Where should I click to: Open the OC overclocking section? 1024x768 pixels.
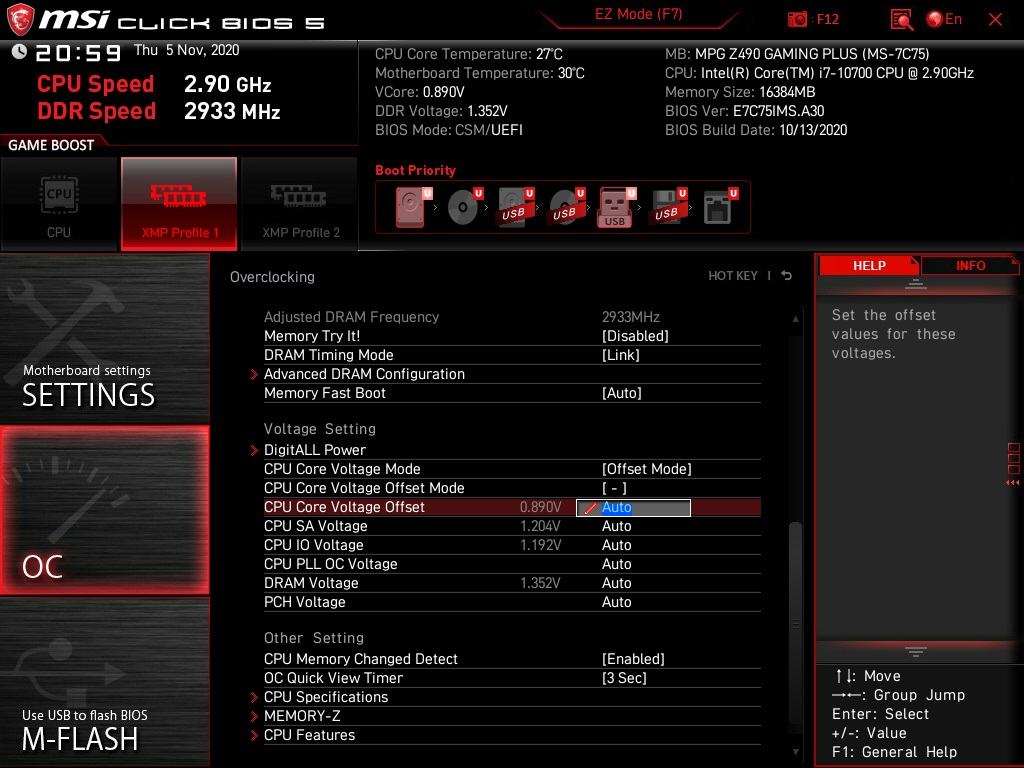click(x=104, y=510)
